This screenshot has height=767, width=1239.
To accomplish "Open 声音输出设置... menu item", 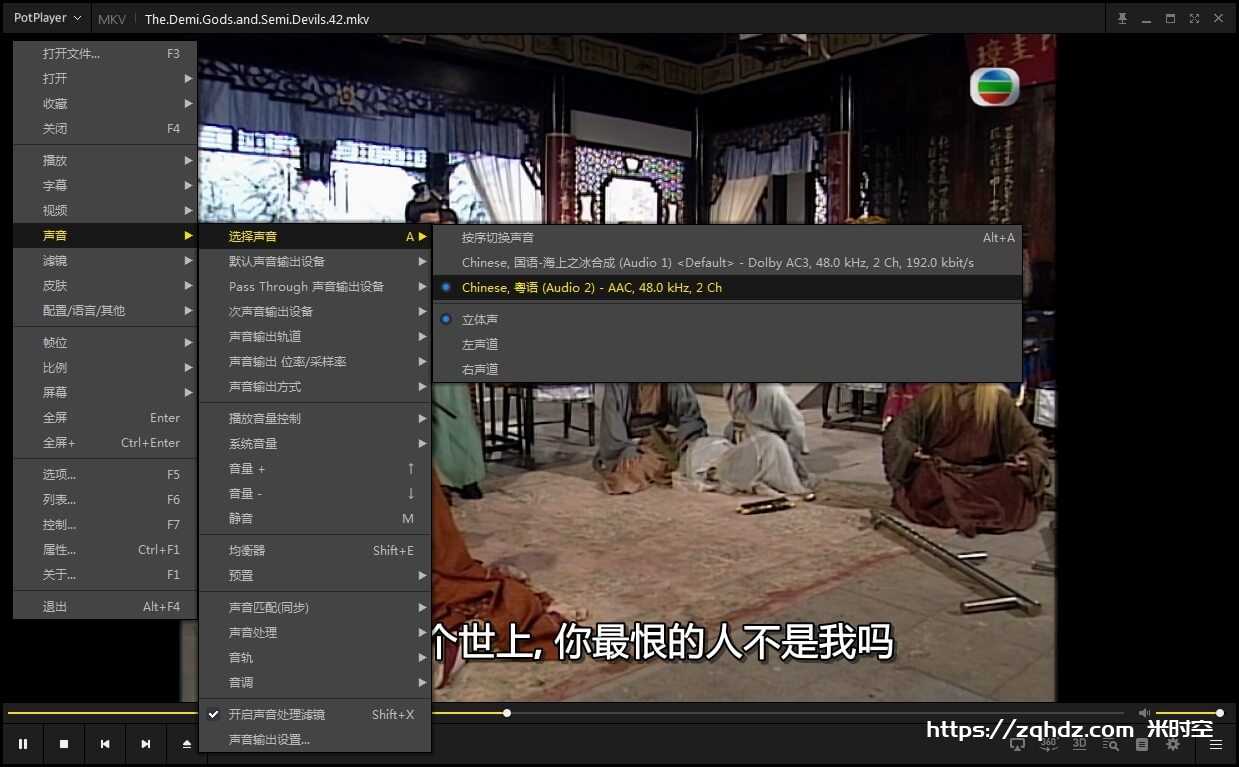I will (x=315, y=739).
